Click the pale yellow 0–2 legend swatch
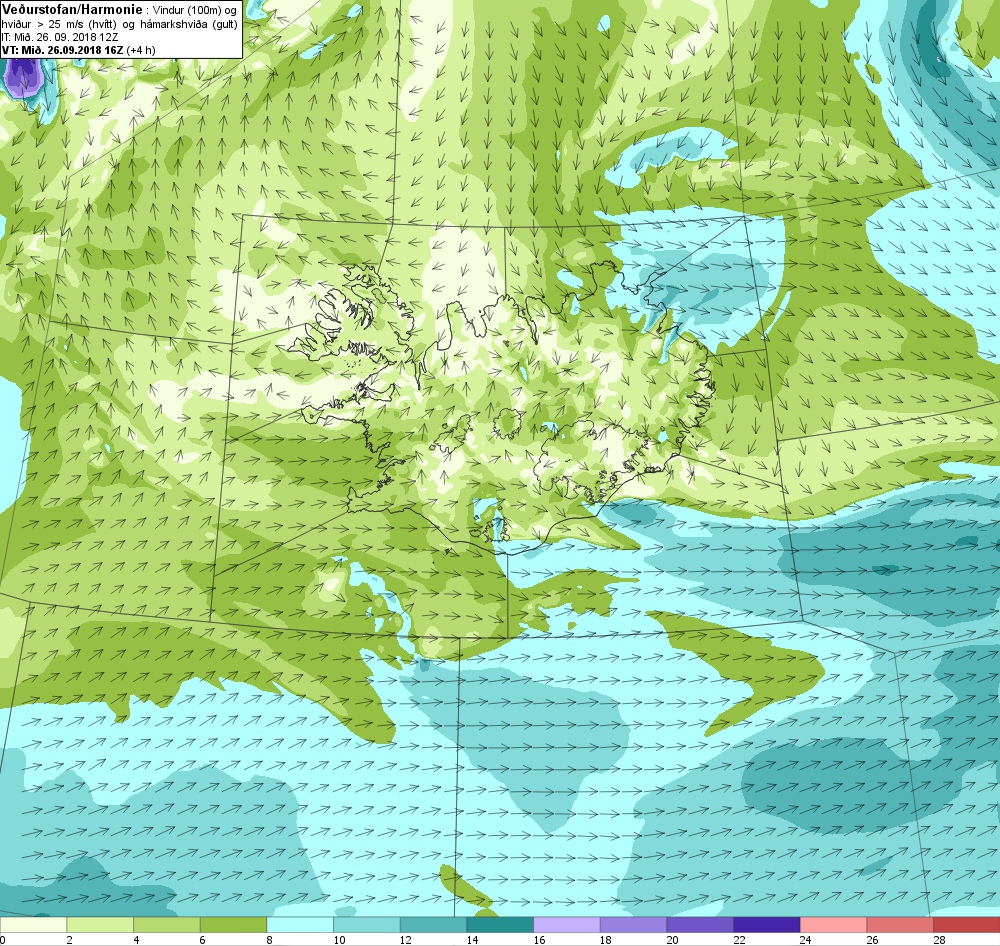1000x946 pixels. (33, 925)
